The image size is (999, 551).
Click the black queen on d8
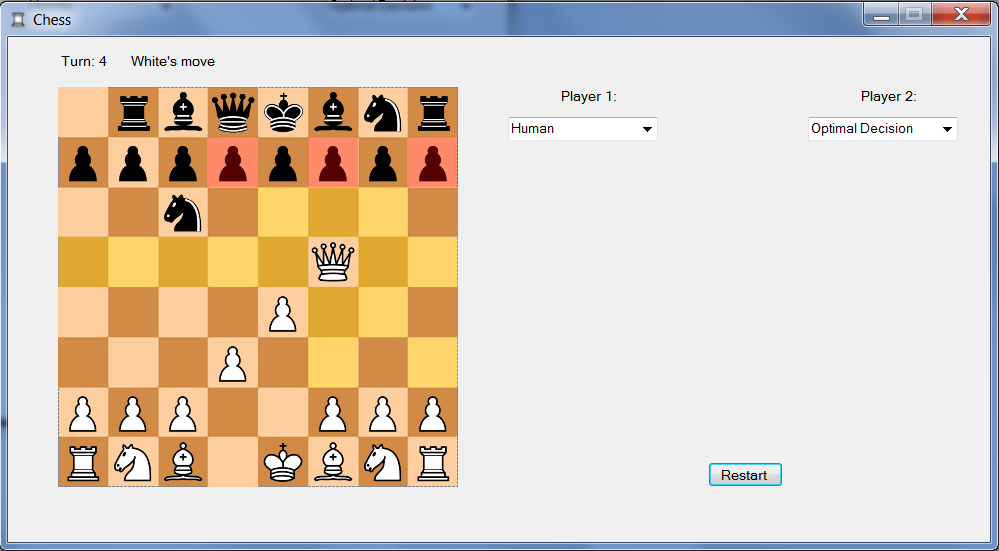tap(233, 113)
